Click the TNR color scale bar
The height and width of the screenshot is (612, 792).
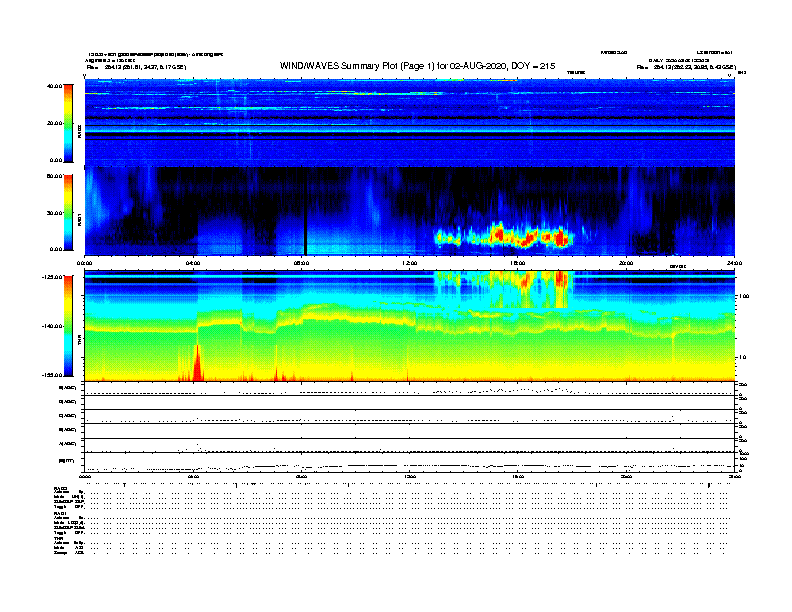tap(68, 326)
